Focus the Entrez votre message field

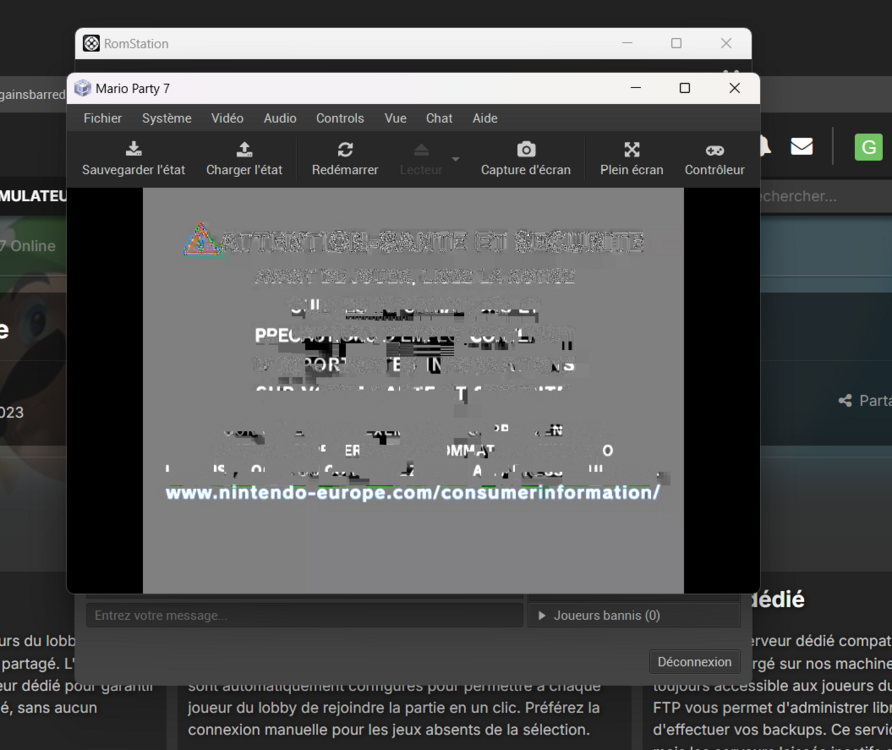tap(304, 616)
